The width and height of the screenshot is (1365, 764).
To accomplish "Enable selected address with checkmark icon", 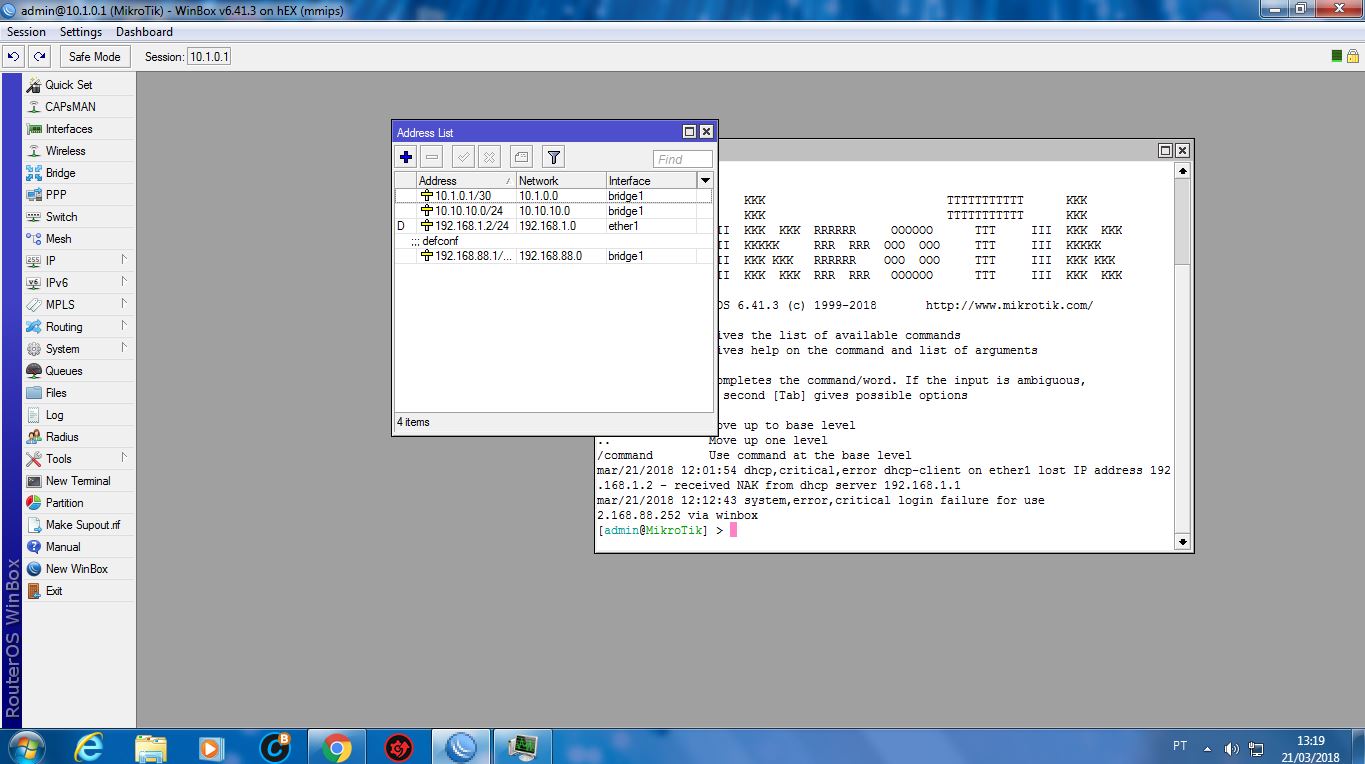I will (462, 157).
